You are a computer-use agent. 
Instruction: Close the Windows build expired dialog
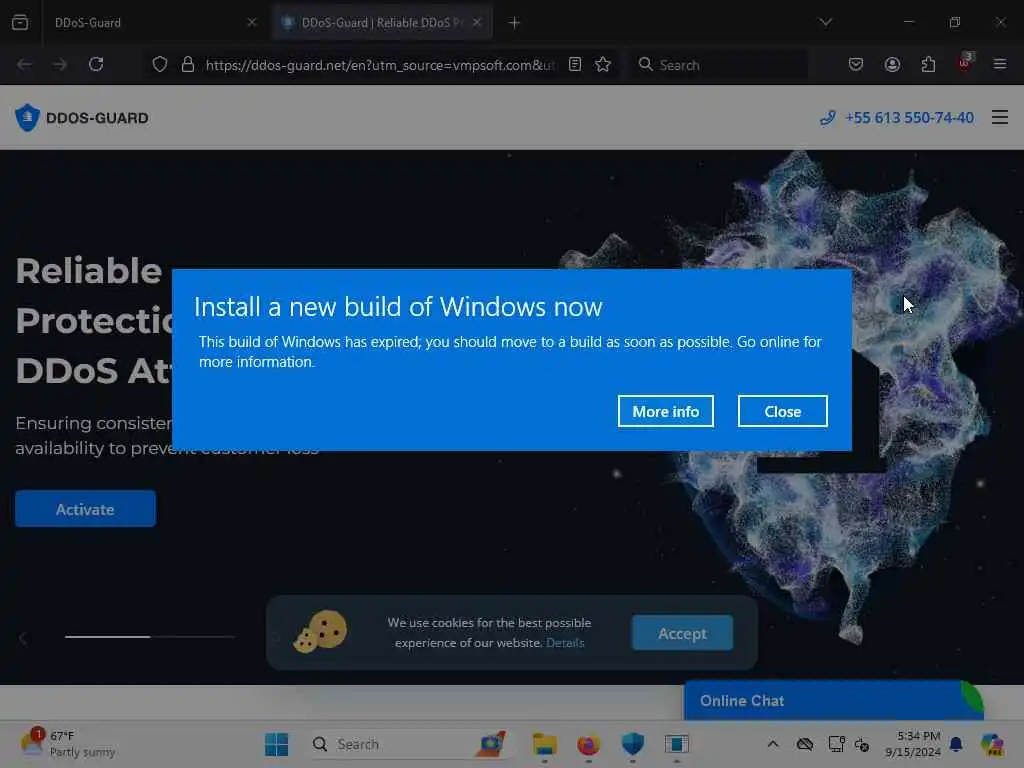782,411
